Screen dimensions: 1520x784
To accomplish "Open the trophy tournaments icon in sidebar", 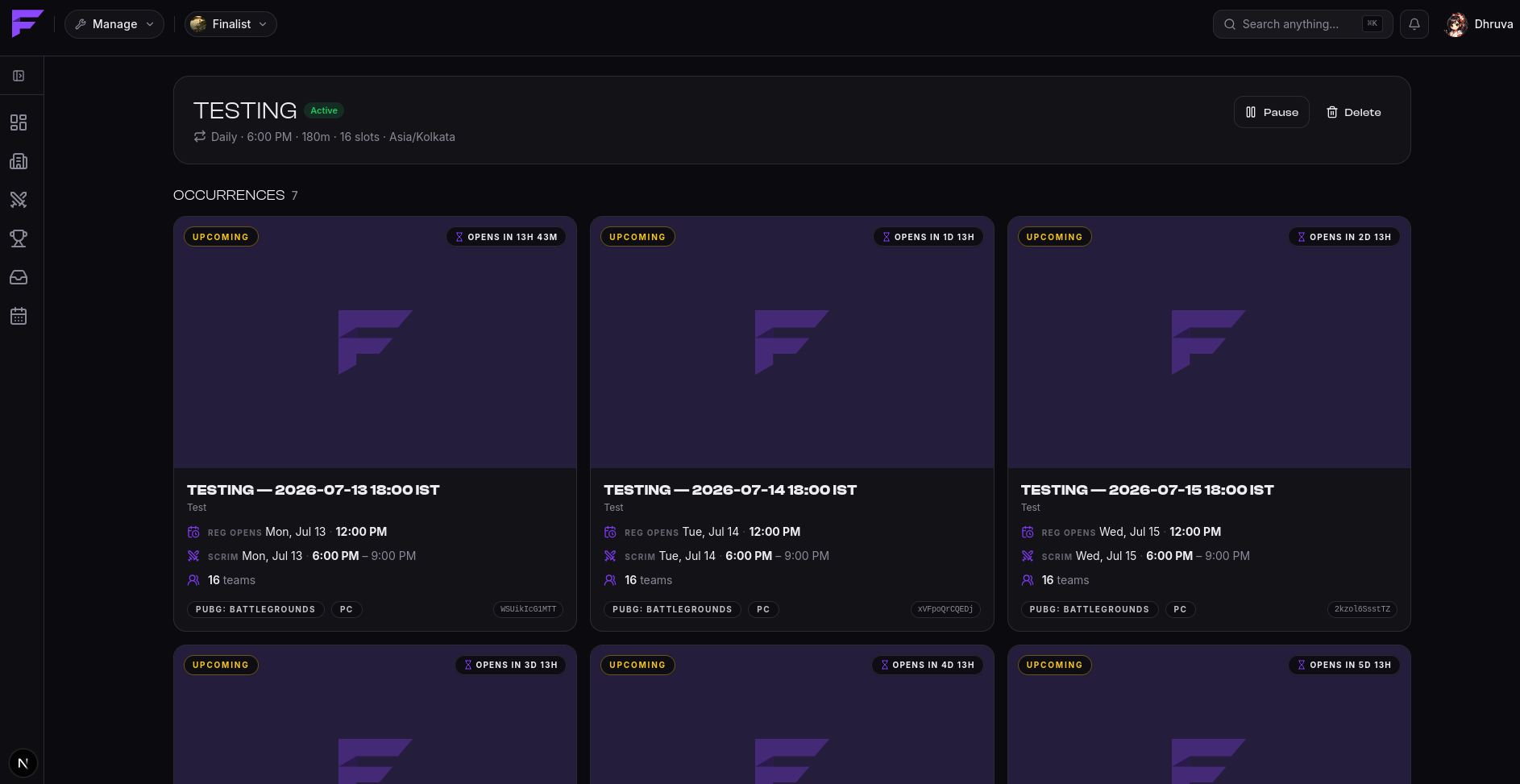I will [19, 239].
